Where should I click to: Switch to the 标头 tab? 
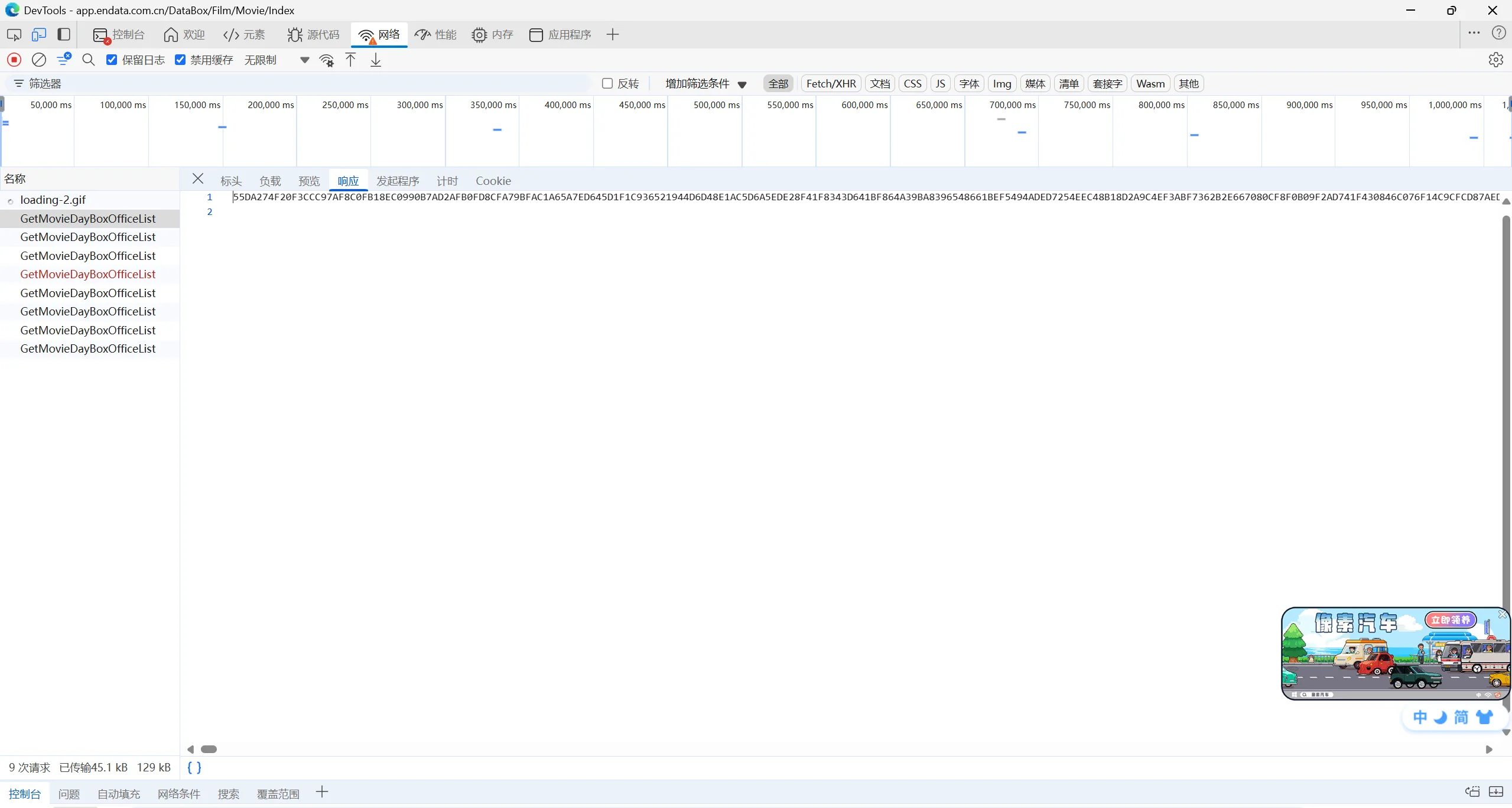[231, 181]
